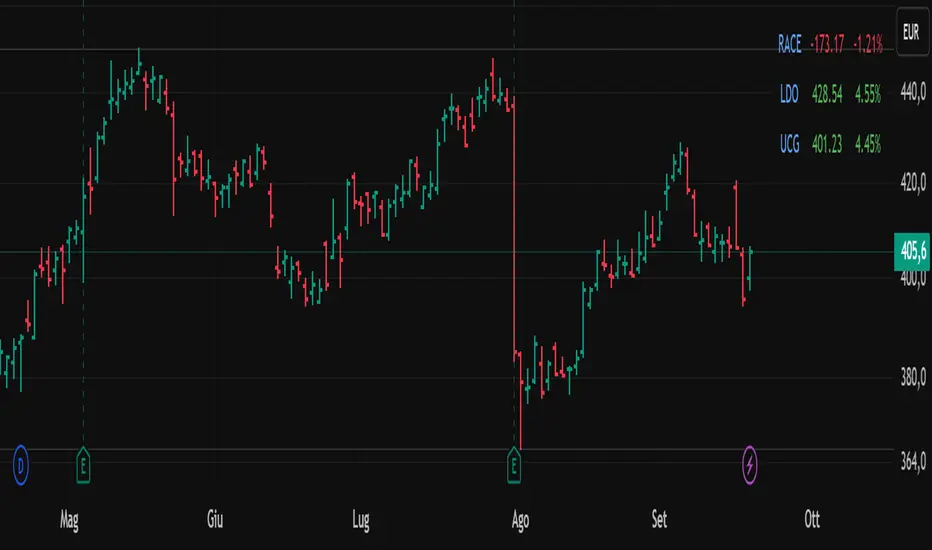This screenshot has height=550, width=932.
Task: Click the LDO change 4.55%
Action: [x=868, y=94]
